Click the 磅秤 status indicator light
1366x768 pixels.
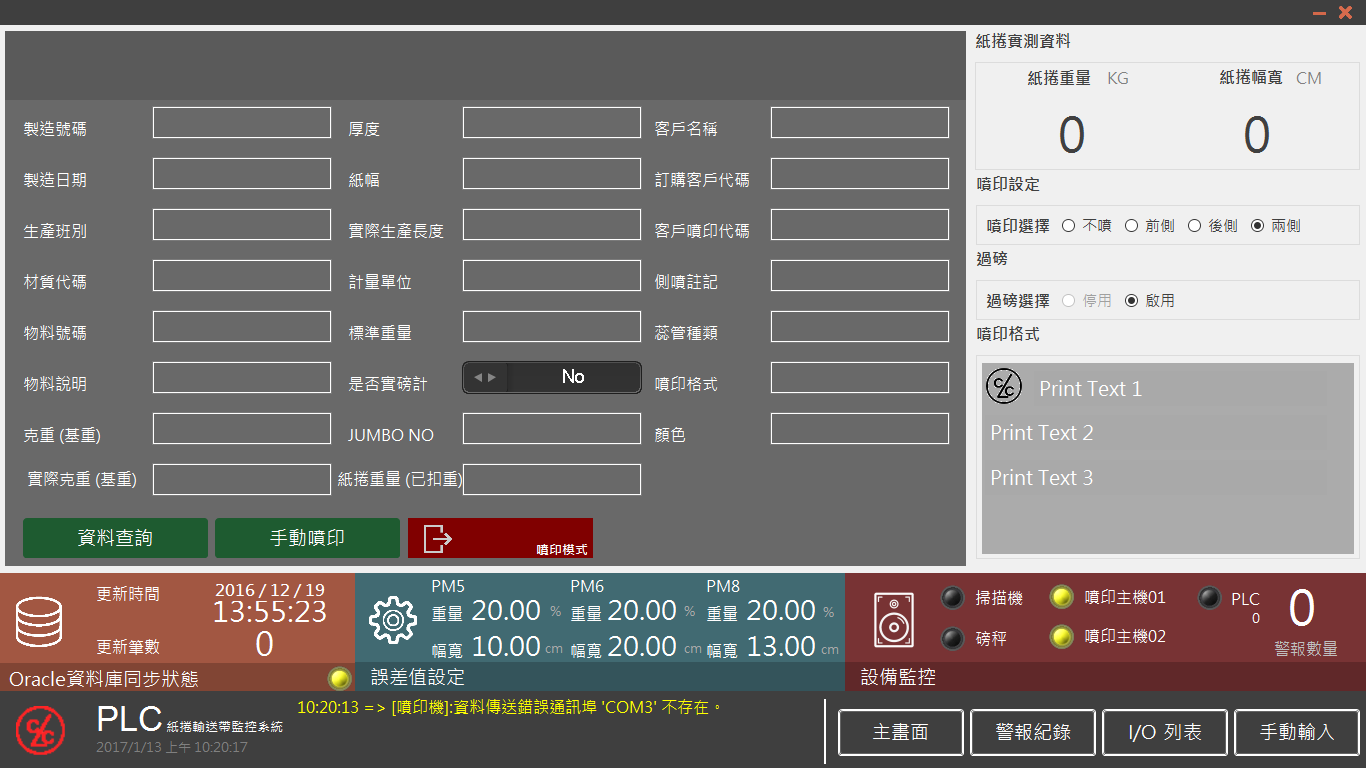coord(953,638)
